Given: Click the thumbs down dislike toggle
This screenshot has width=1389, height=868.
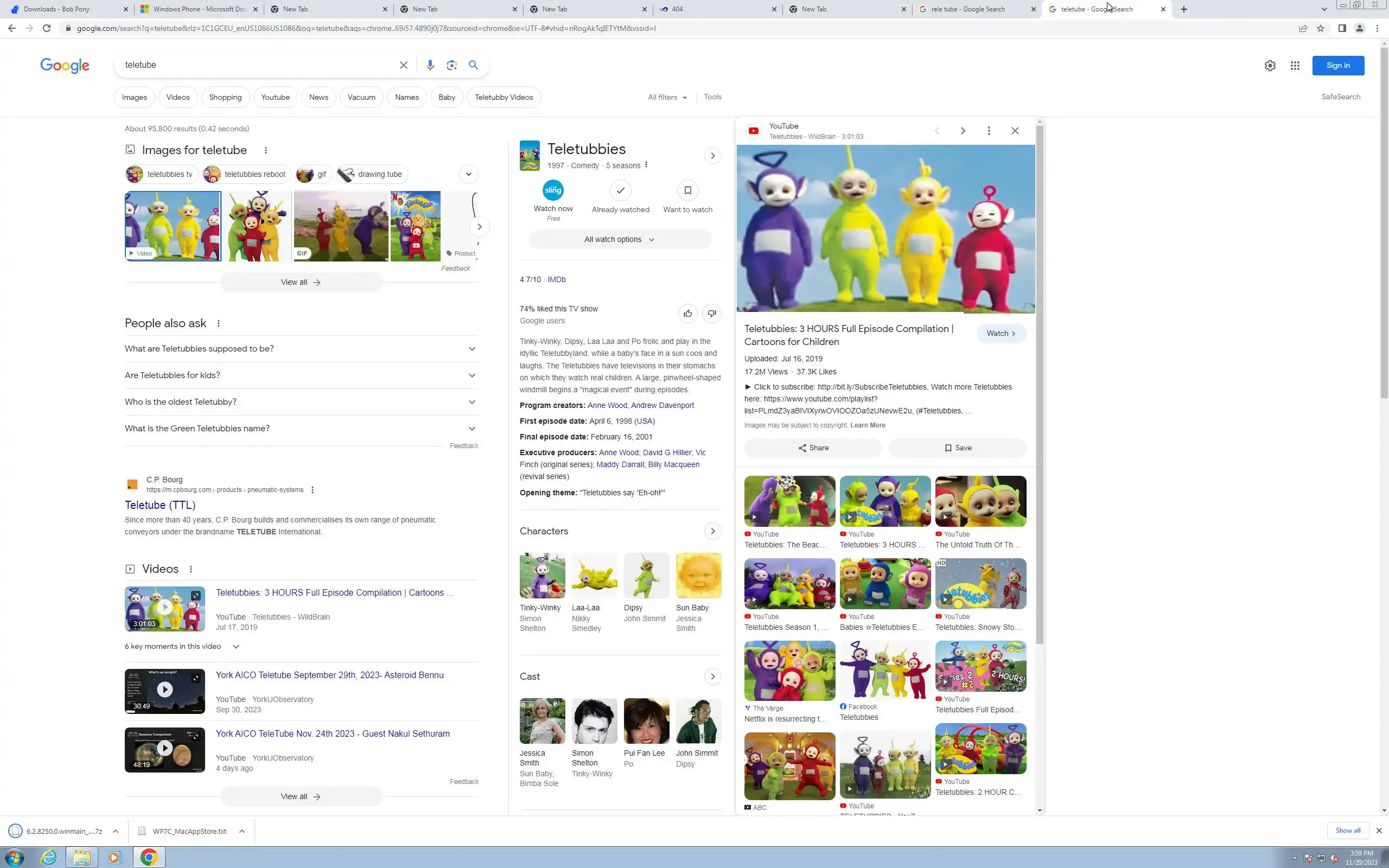Looking at the screenshot, I should 712,314.
